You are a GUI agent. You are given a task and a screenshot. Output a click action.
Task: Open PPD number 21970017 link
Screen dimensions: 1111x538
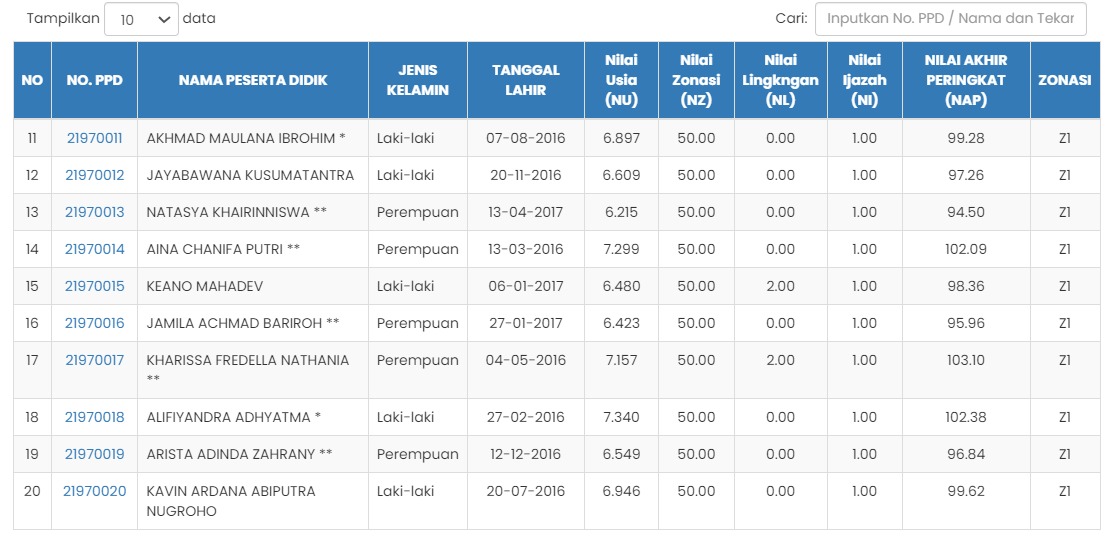coord(95,360)
